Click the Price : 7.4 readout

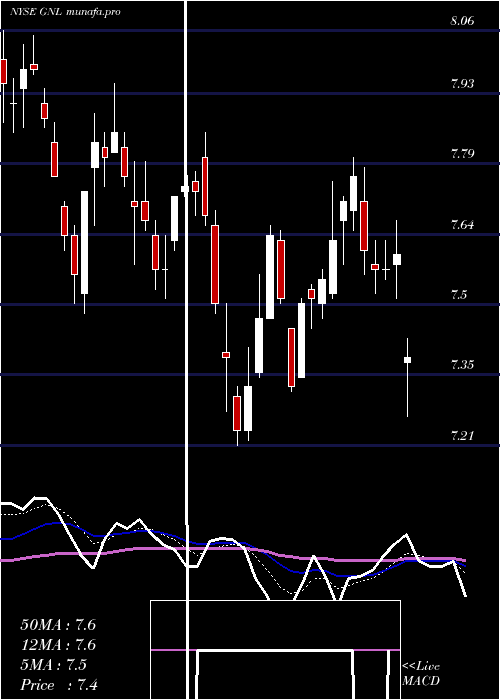[59, 685]
